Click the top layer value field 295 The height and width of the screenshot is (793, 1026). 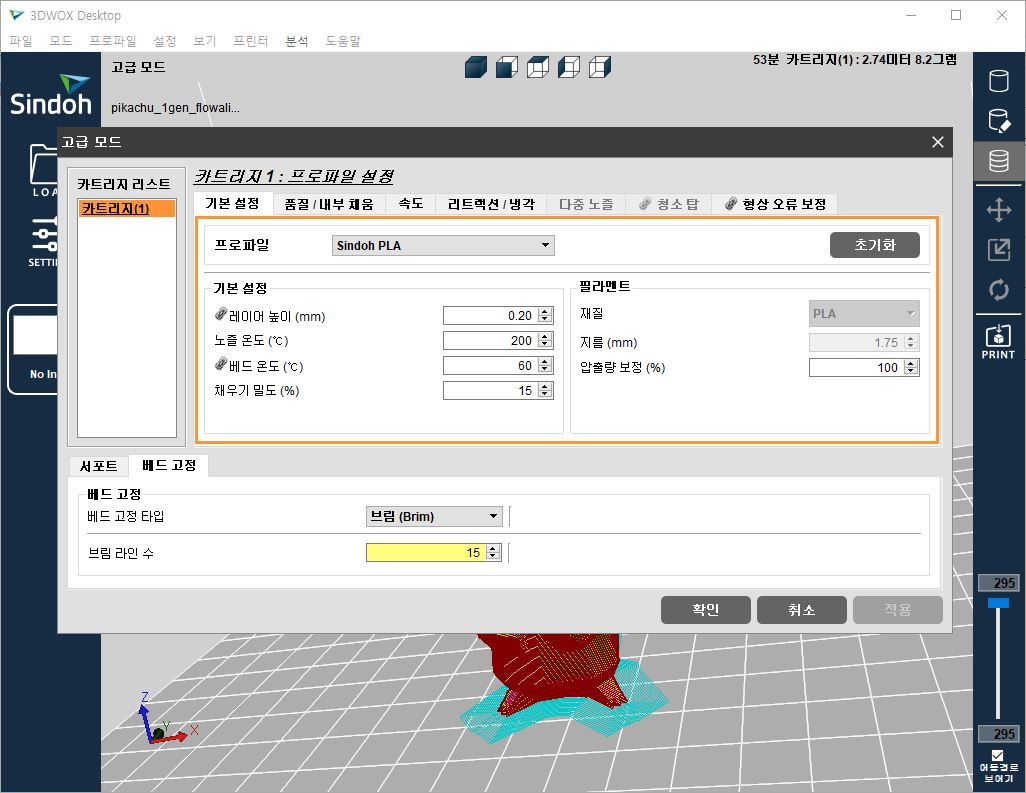click(x=997, y=582)
